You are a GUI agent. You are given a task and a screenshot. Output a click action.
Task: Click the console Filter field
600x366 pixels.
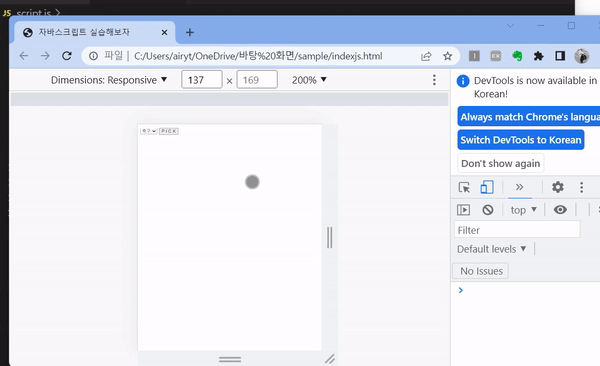pos(517,230)
